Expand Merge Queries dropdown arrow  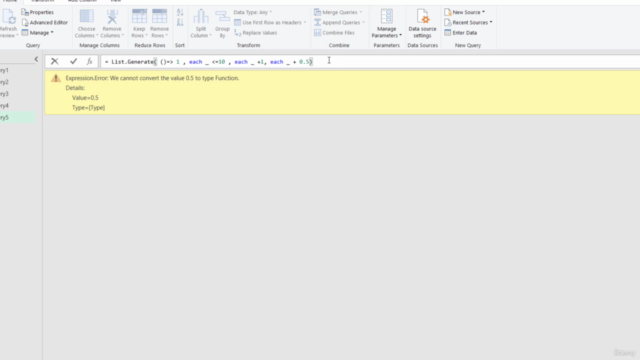point(361,12)
